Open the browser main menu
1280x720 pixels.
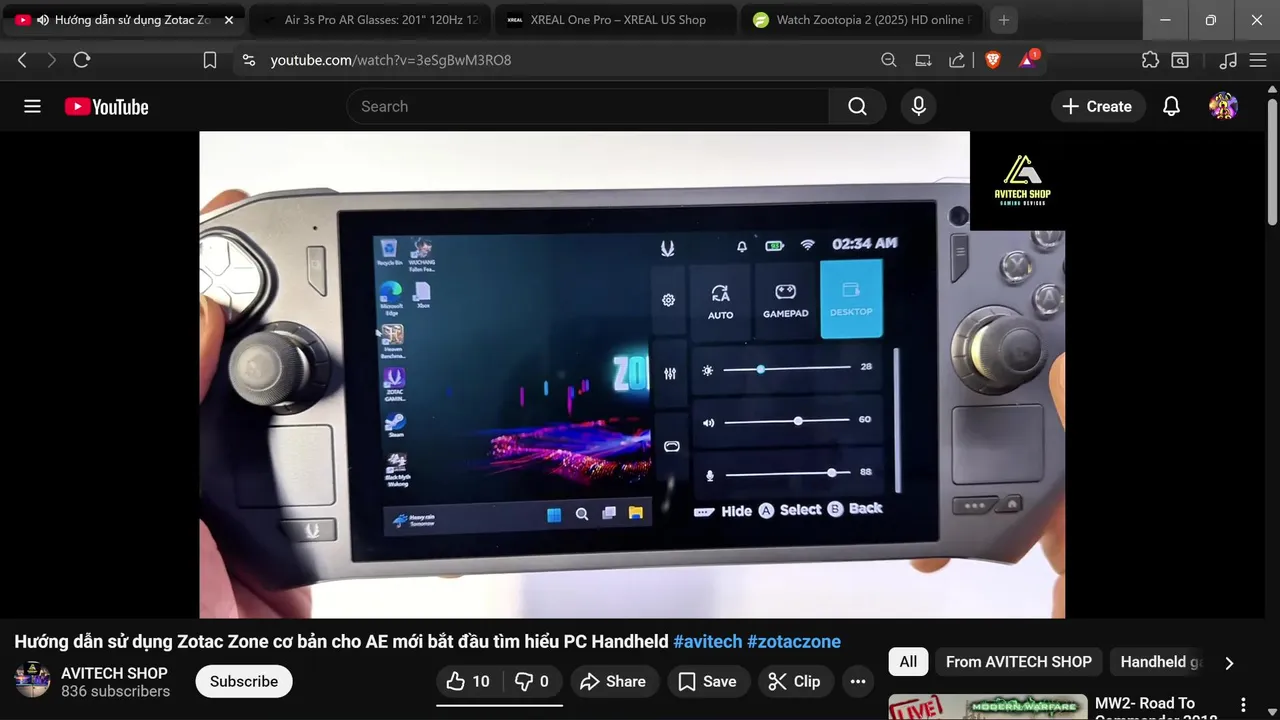pos(1258,60)
